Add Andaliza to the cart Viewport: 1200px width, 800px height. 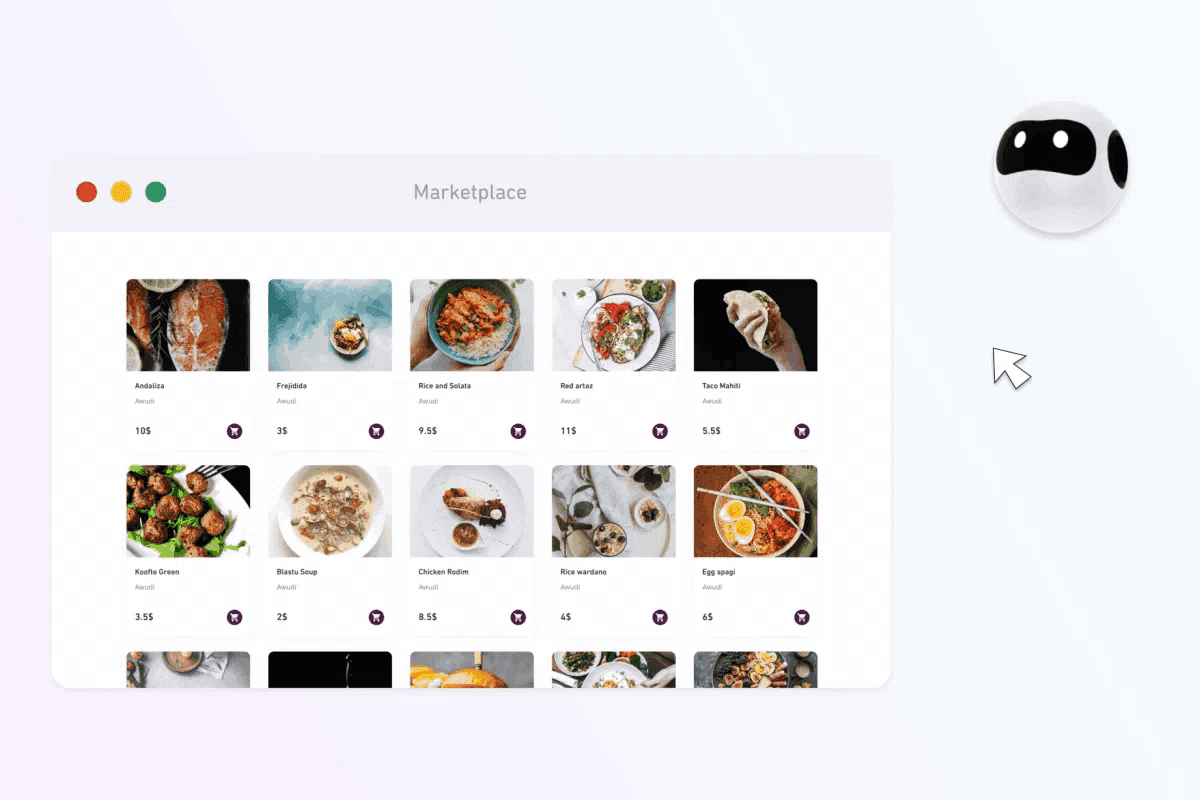coord(234,431)
